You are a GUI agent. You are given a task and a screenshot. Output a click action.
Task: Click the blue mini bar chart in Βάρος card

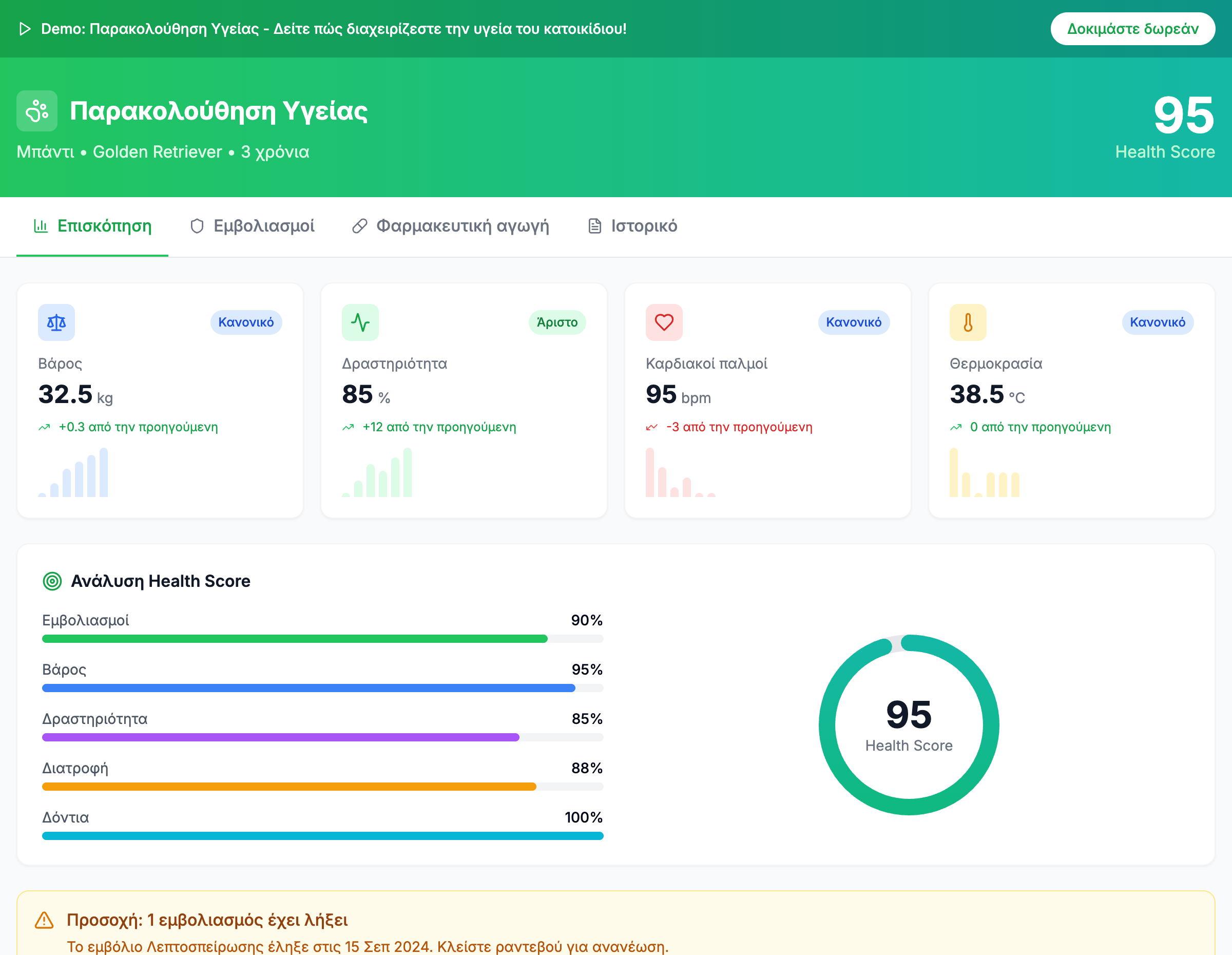coord(73,473)
